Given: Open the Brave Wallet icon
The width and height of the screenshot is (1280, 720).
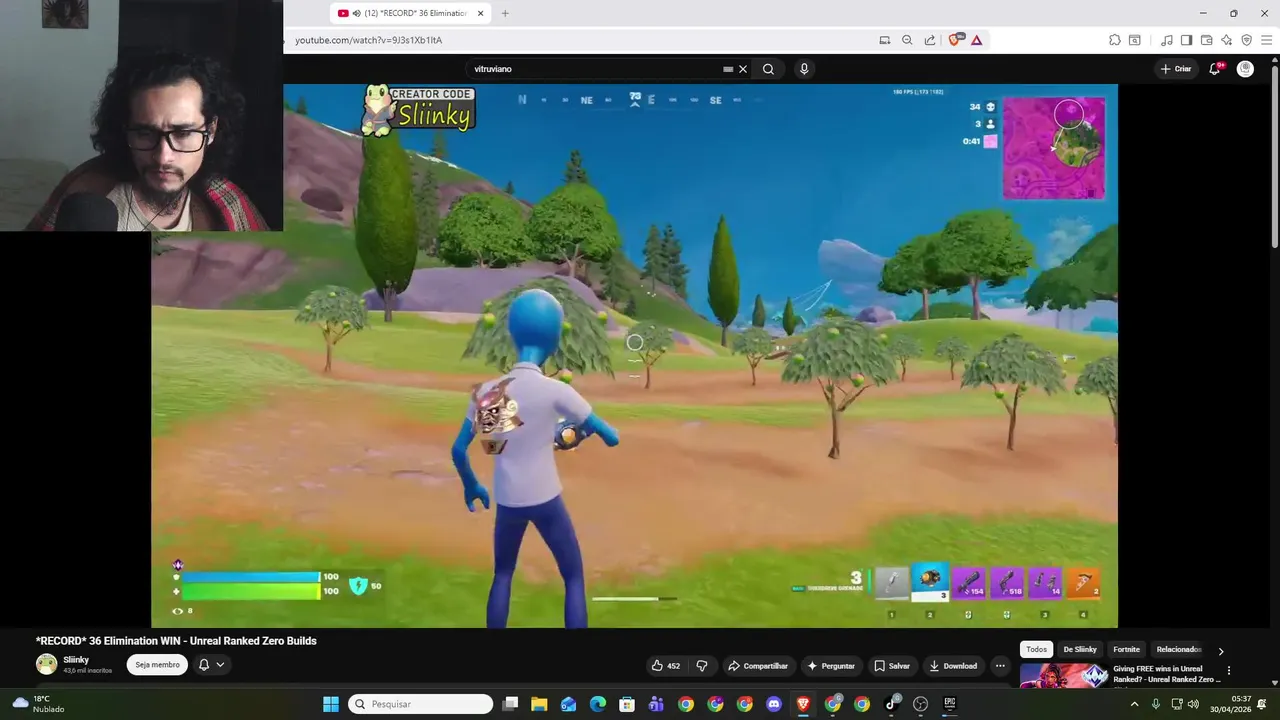Looking at the screenshot, I should [1206, 40].
